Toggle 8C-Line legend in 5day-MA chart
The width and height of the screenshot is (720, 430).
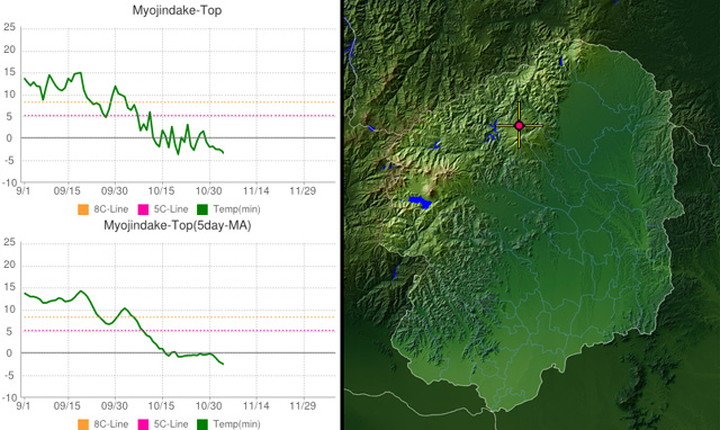point(103,424)
